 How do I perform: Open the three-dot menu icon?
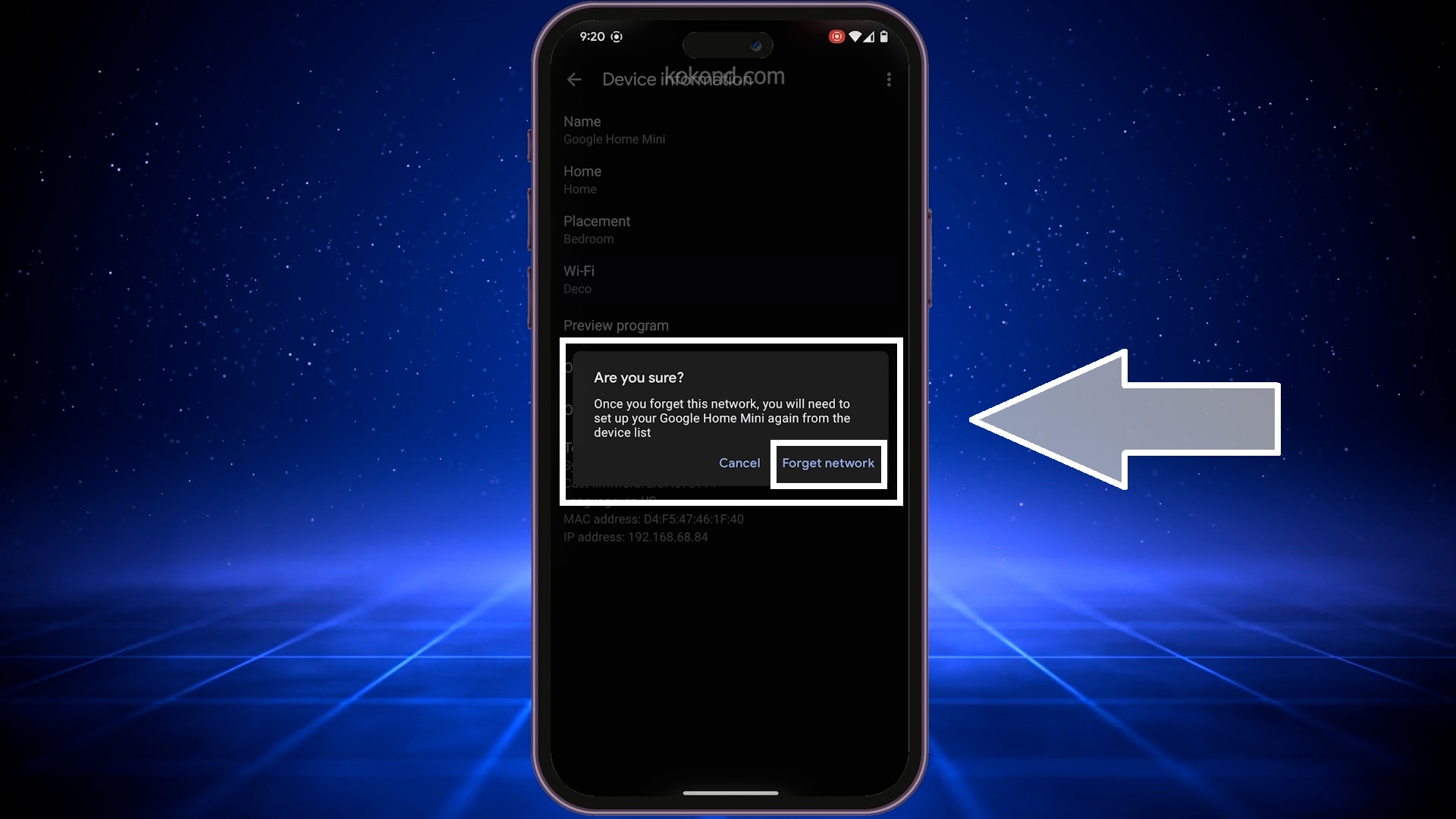[x=888, y=79]
